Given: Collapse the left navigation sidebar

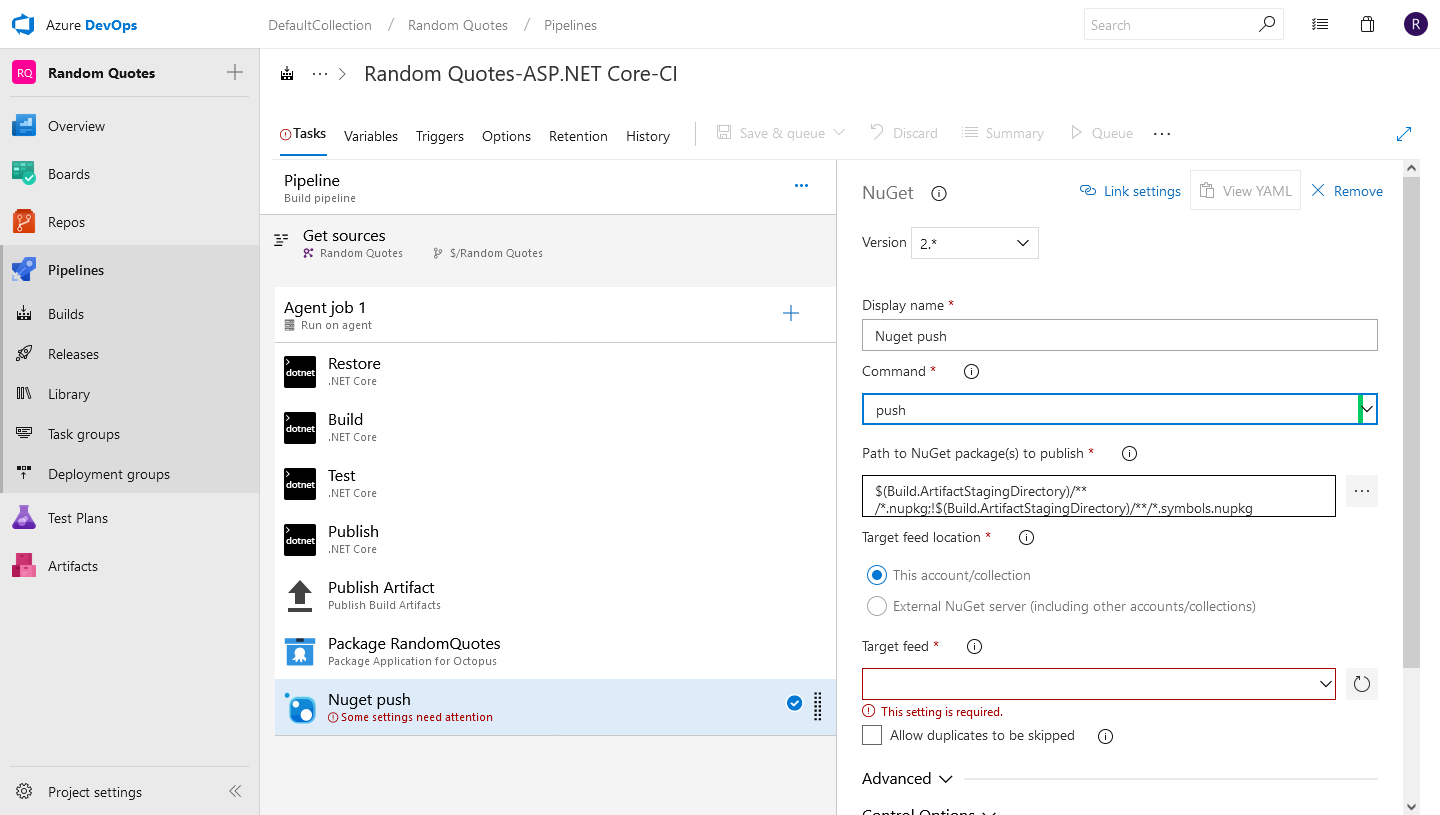Looking at the screenshot, I should pos(235,791).
